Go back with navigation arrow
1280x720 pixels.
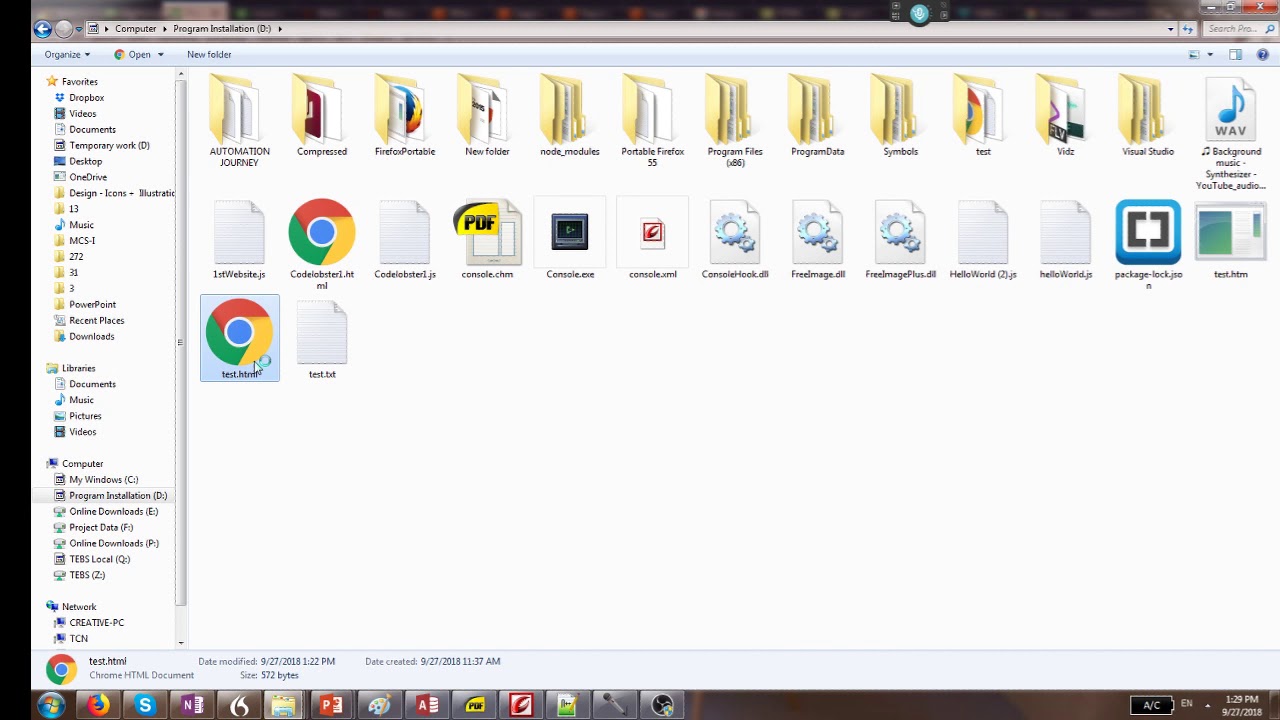[x=42, y=29]
